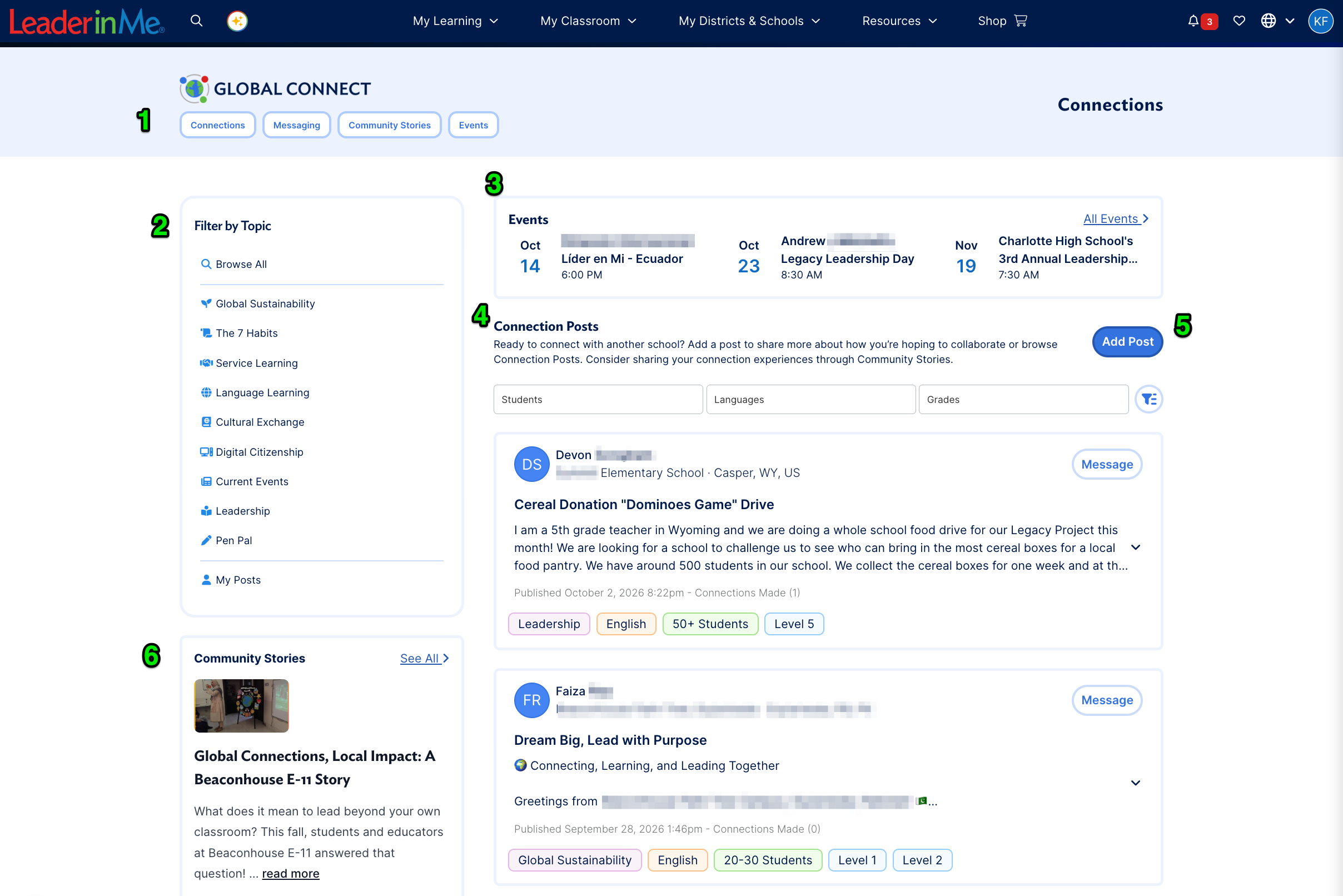Open See All community stories link
This screenshot has height=896, width=1343.
tap(424, 658)
